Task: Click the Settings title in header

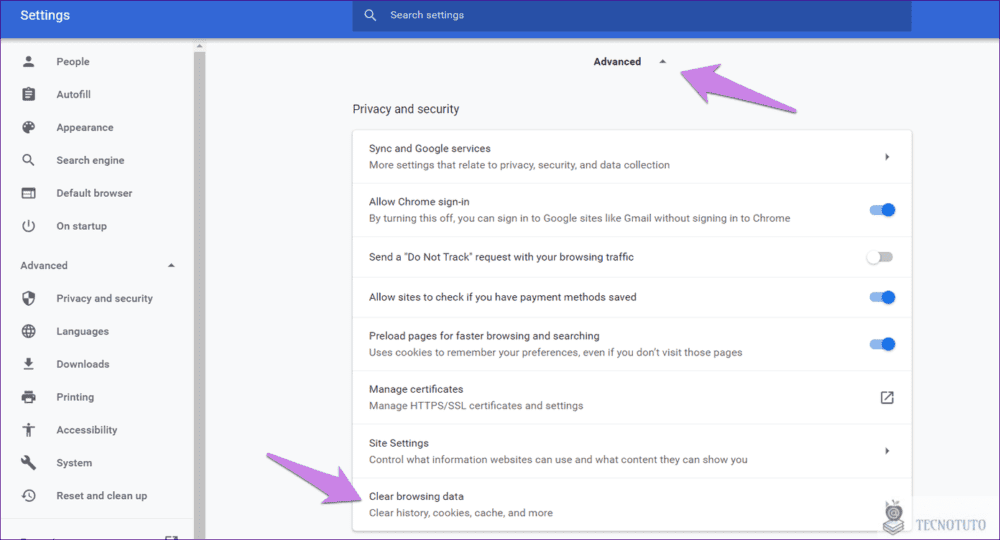Action: pyautogui.click(x=45, y=15)
